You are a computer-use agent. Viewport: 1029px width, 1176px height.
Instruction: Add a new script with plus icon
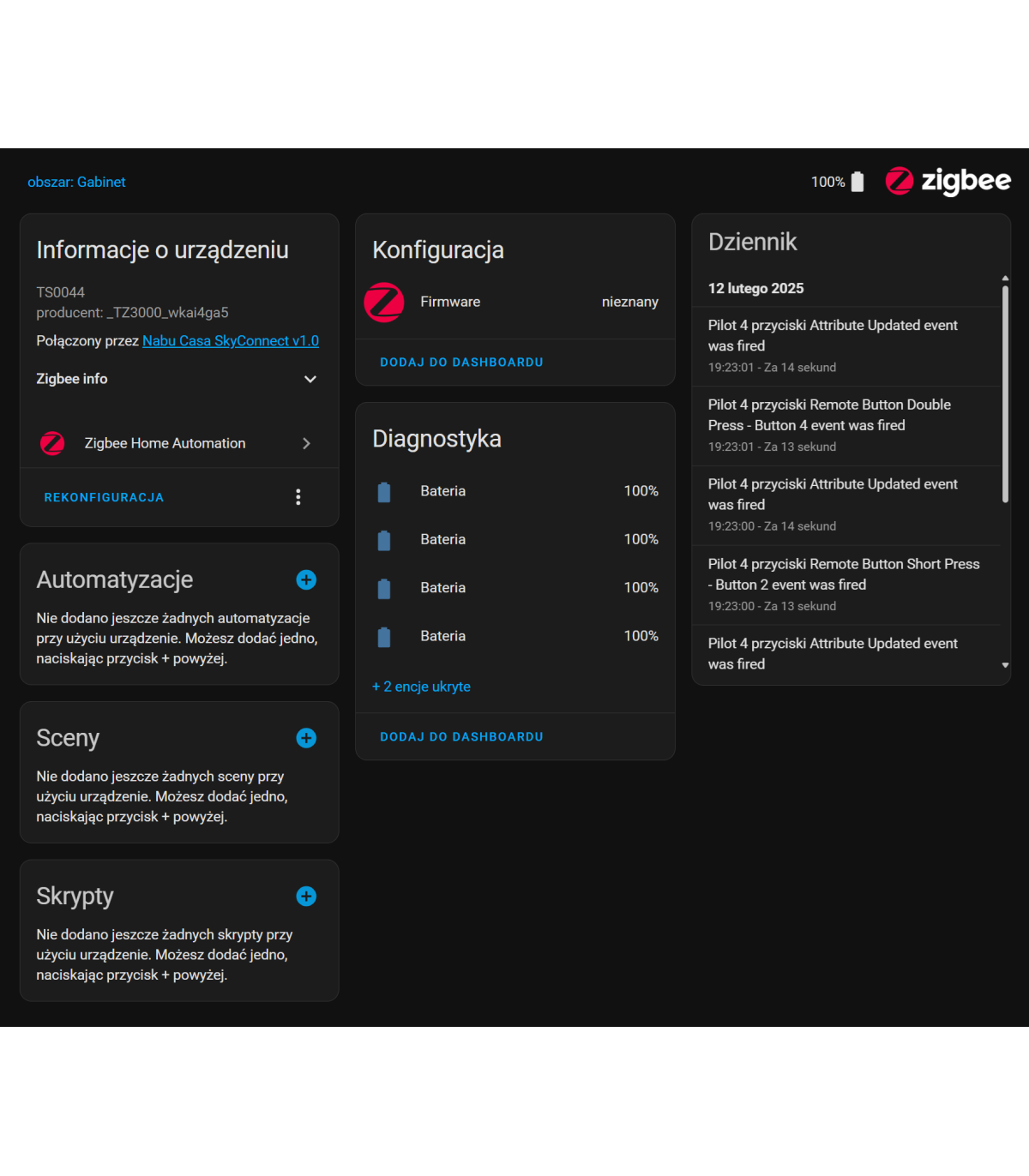(306, 897)
